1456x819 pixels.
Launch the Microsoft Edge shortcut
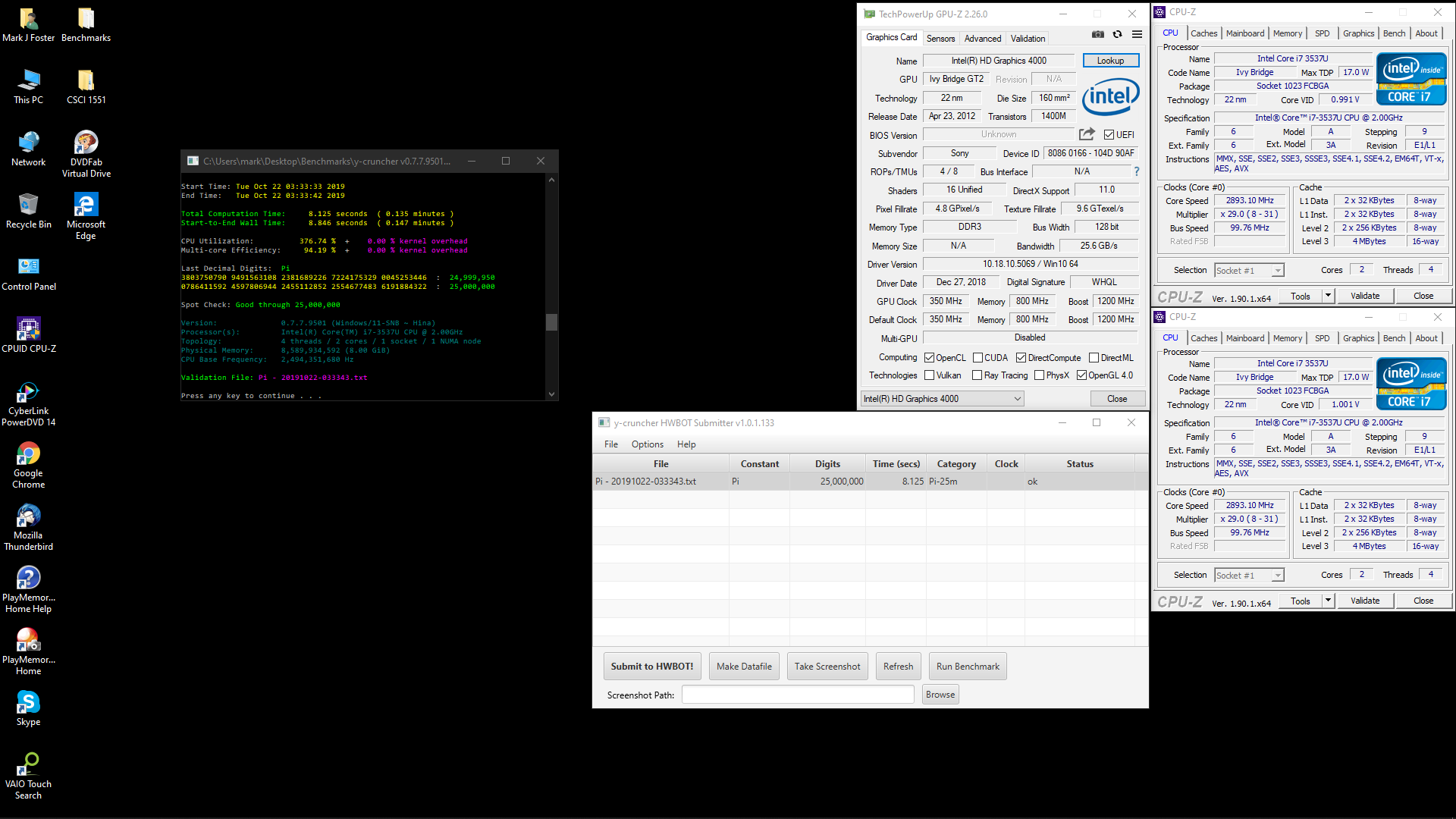coord(86,216)
